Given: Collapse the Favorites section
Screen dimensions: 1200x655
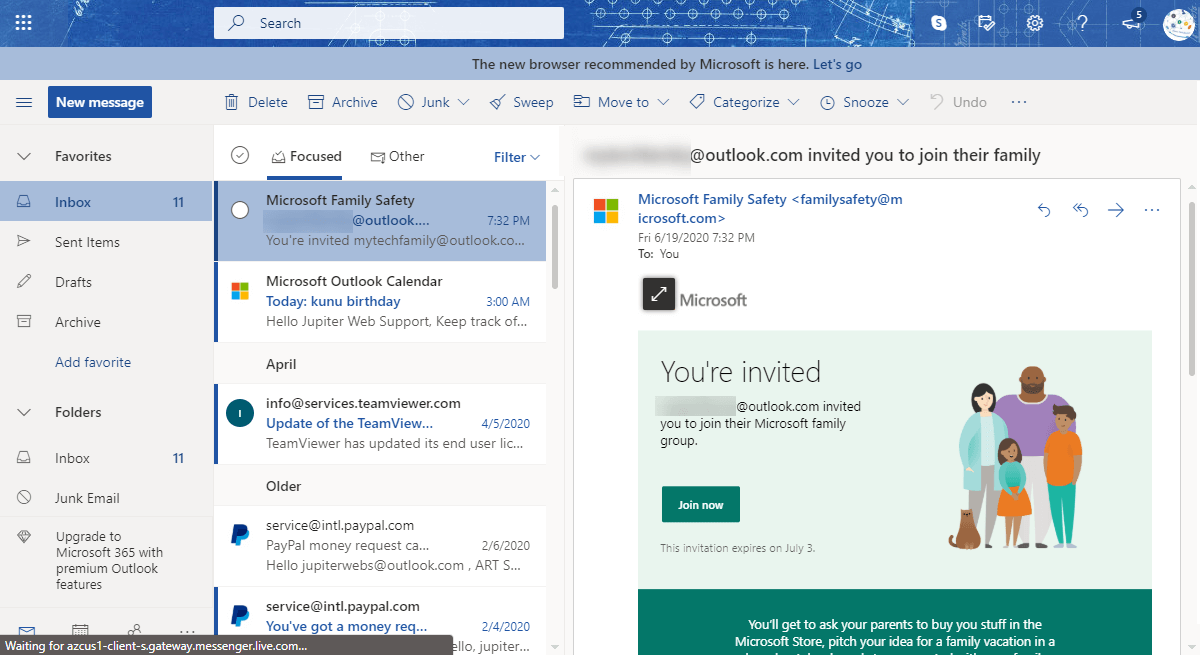Looking at the screenshot, I should point(25,156).
